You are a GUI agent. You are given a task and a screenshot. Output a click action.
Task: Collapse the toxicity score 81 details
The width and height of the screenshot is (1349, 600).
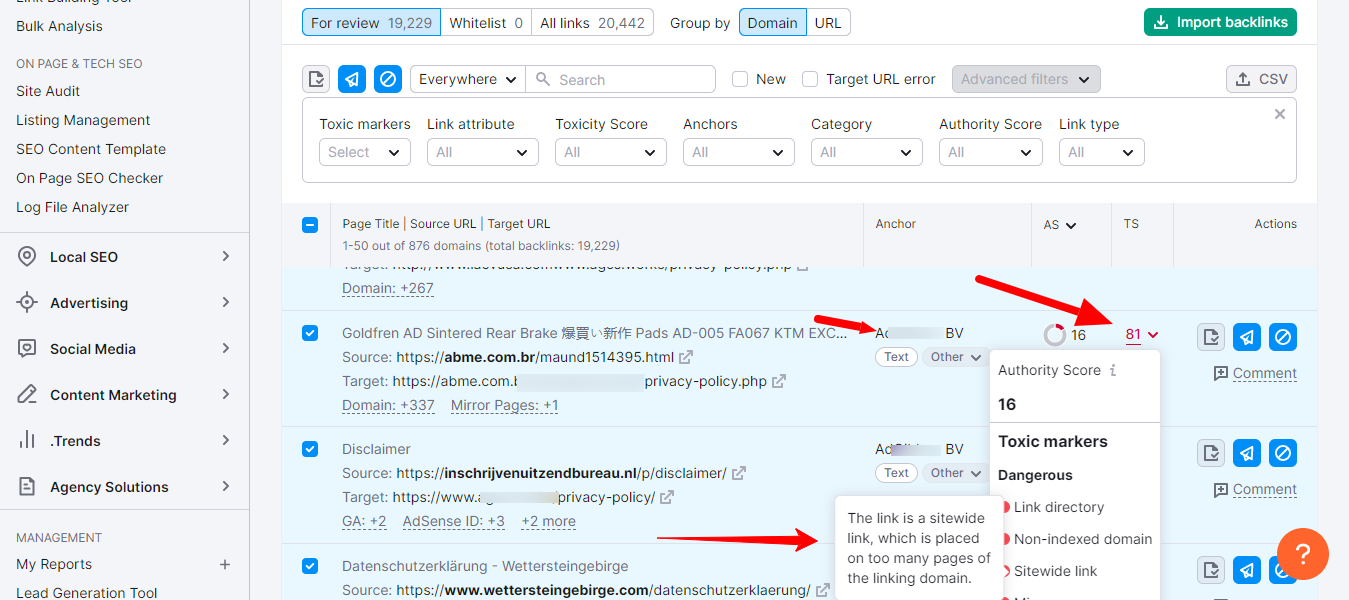coord(1142,335)
